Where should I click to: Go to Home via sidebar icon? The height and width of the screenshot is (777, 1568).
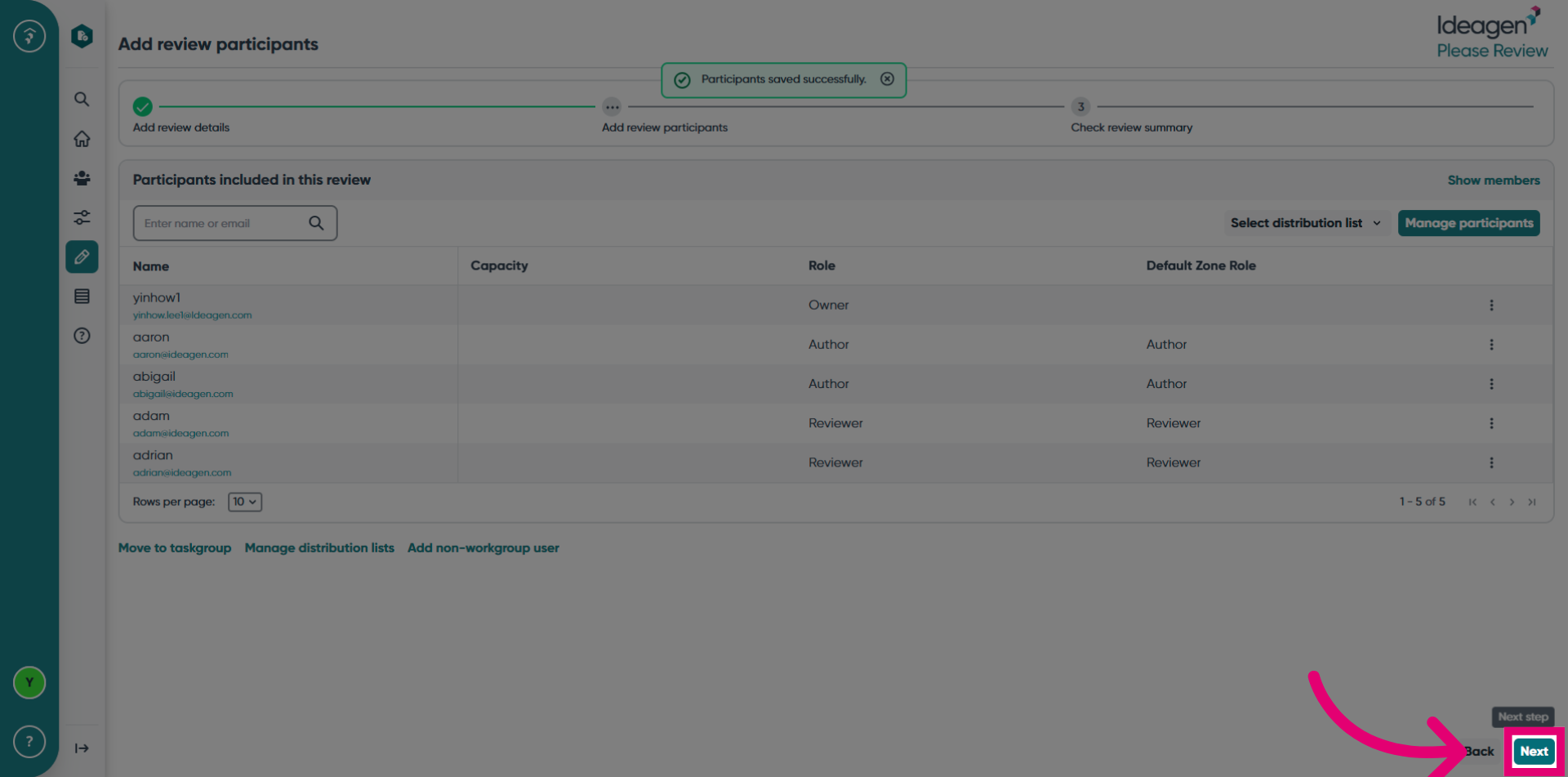tap(82, 139)
